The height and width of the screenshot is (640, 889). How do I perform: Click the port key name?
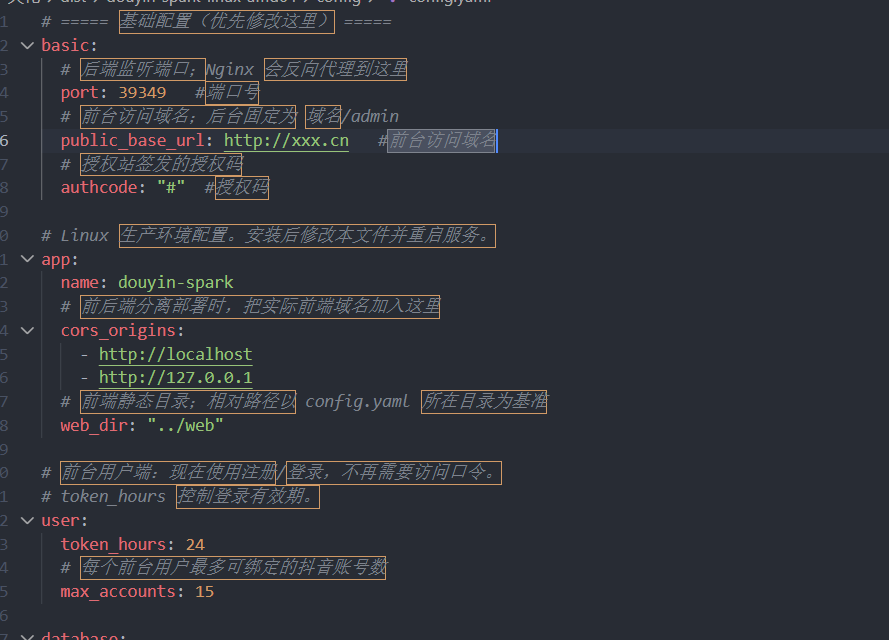[79, 92]
